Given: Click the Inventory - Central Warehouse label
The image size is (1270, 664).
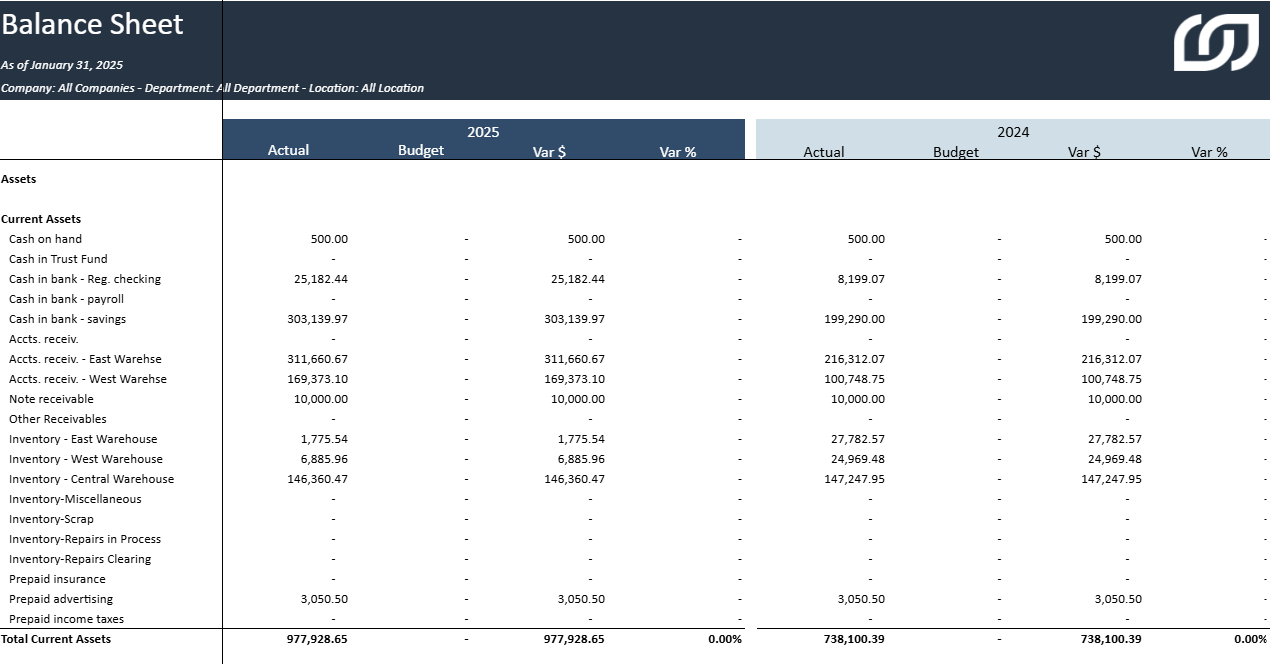Looking at the screenshot, I should 91,479.
